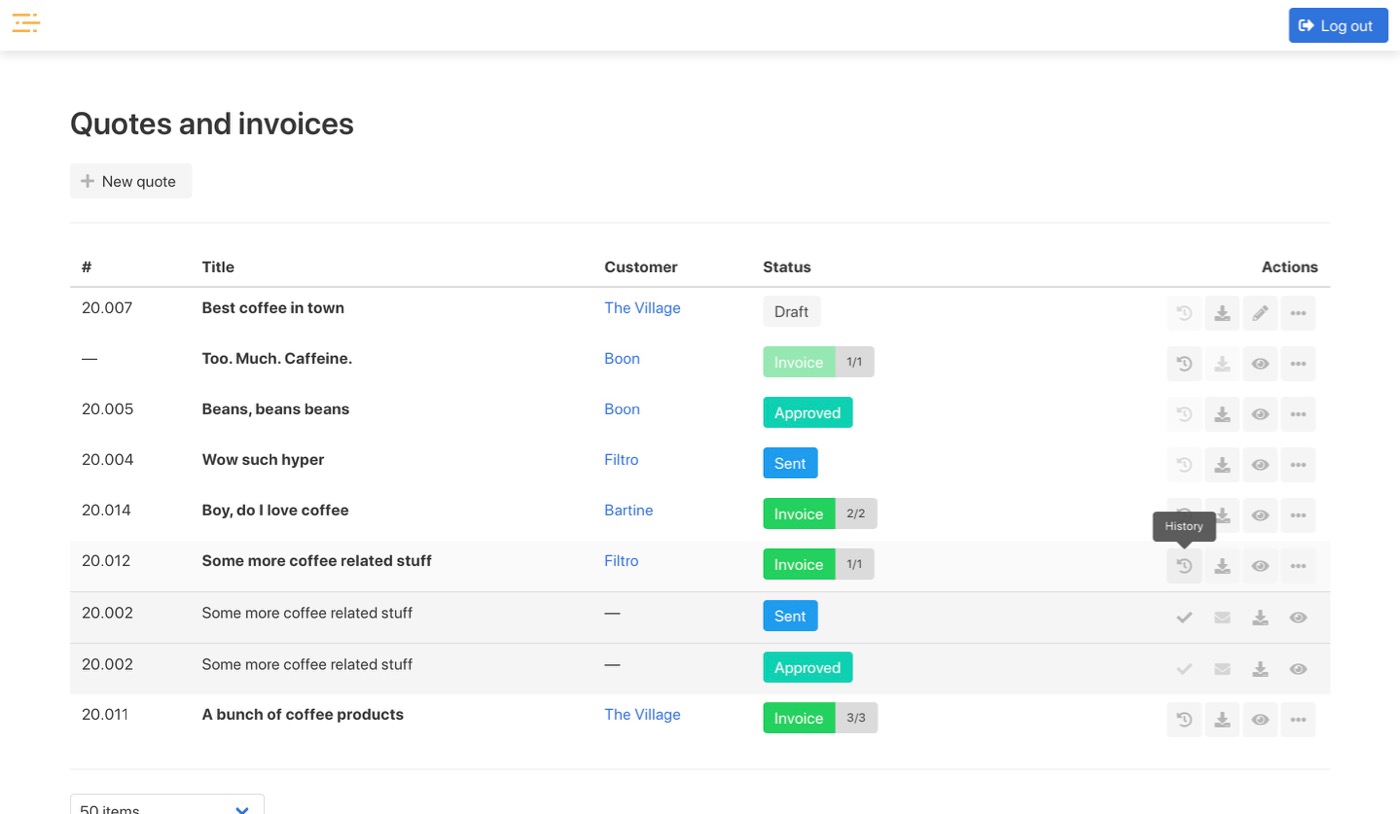Viewport: 1400px width, 814px height.
Task: Click the Invoice 2/2 status badge
Action: pos(820,514)
